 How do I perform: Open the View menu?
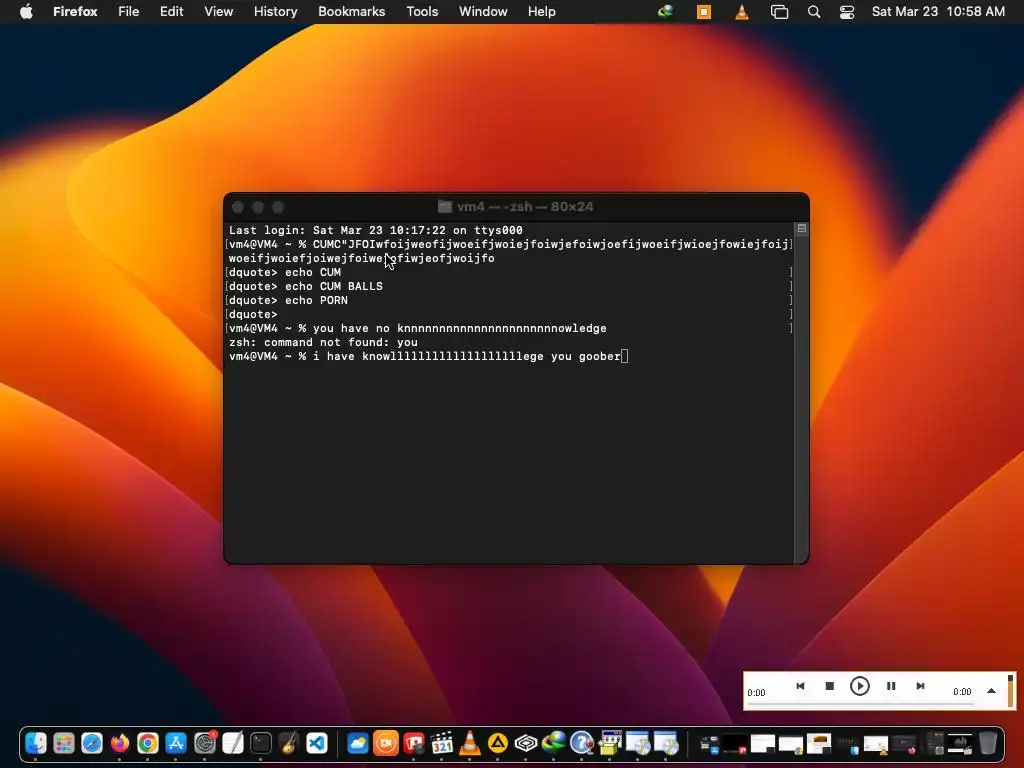click(218, 12)
